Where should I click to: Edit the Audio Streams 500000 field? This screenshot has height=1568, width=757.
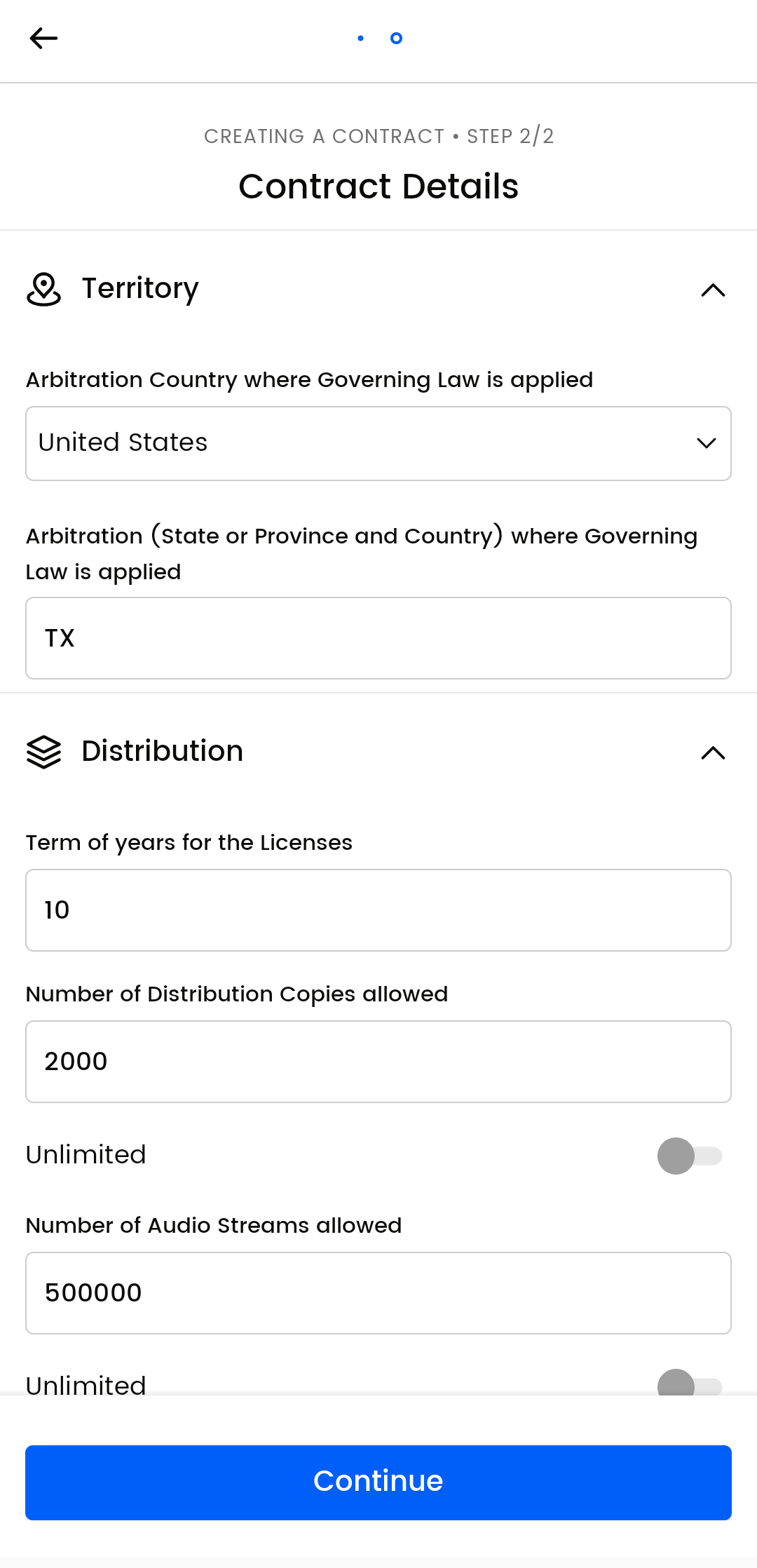(378, 1293)
